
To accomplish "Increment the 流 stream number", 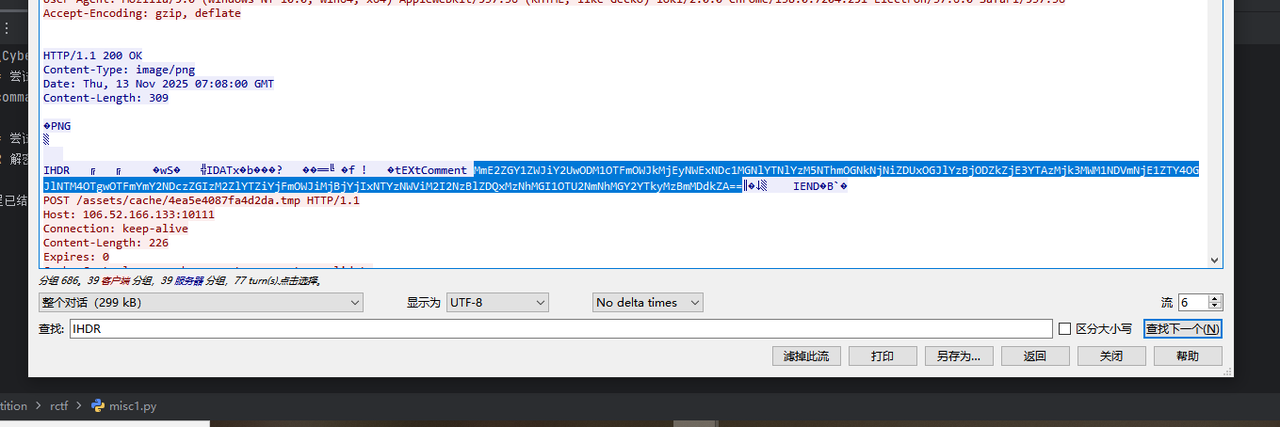I will [x=1215, y=298].
